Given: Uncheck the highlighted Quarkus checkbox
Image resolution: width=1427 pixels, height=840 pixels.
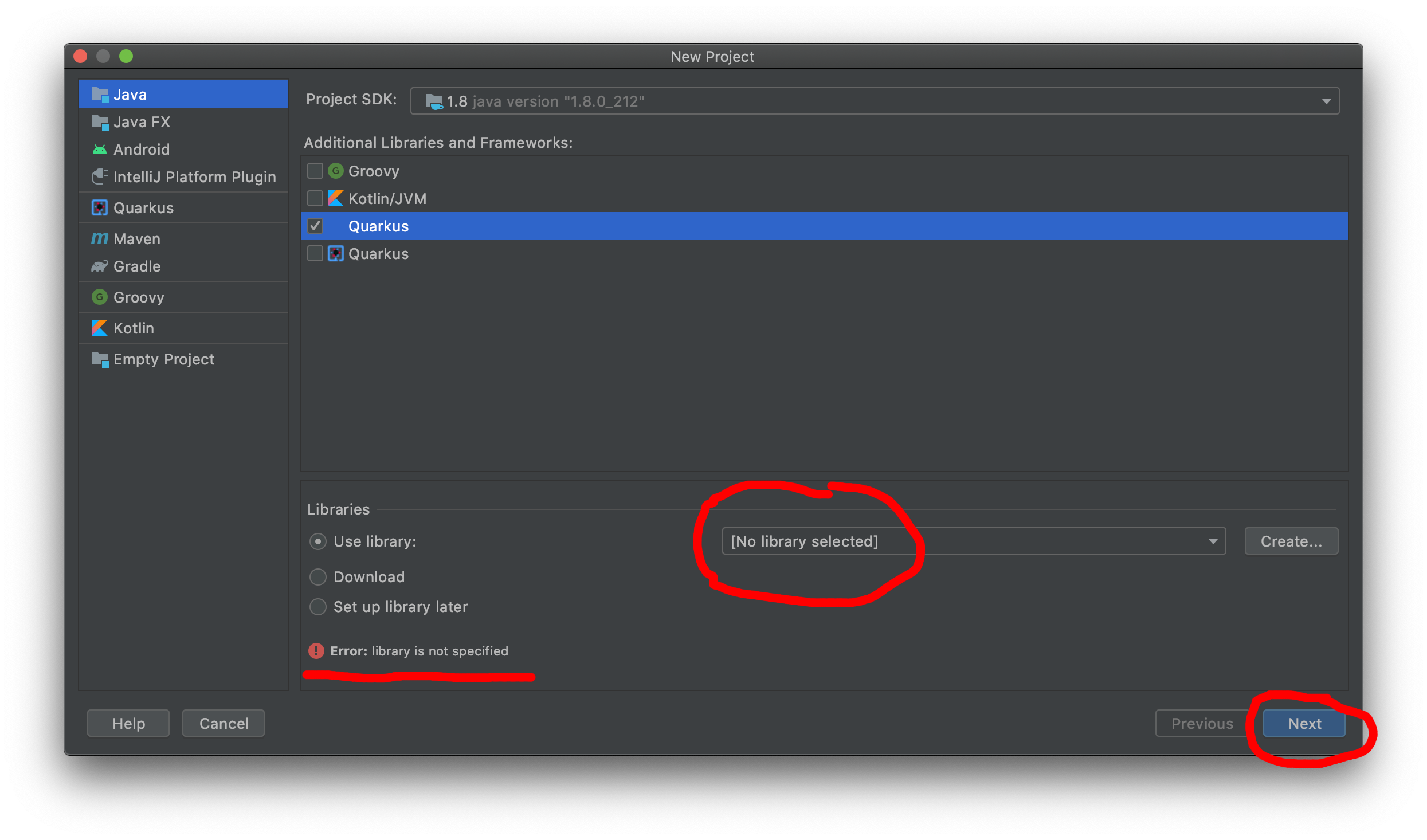Looking at the screenshot, I should click(315, 226).
